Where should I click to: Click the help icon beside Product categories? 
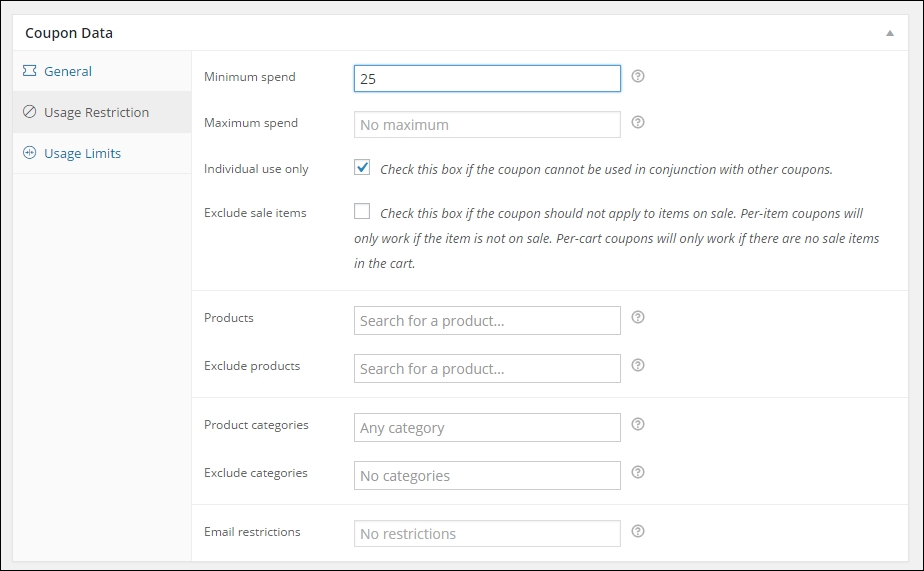pyautogui.click(x=638, y=424)
